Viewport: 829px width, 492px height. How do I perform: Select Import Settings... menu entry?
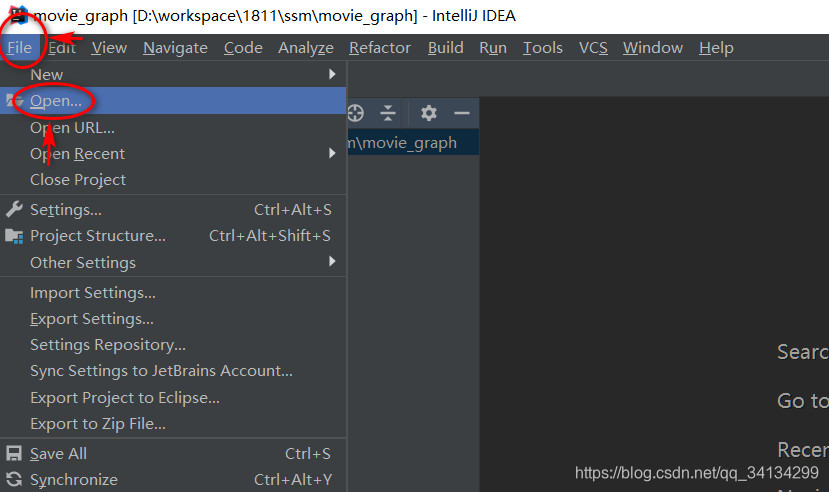tap(173, 292)
